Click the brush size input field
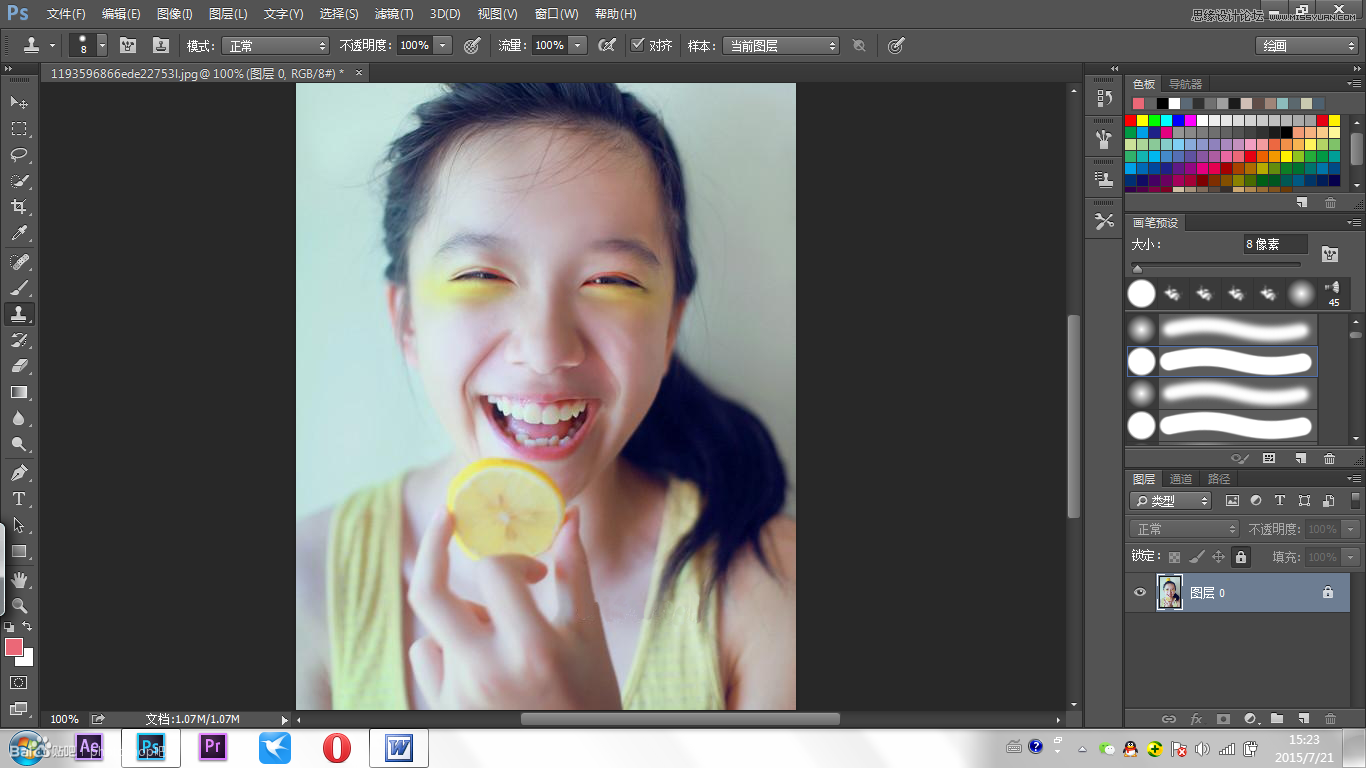The image size is (1366, 768). tap(1275, 244)
